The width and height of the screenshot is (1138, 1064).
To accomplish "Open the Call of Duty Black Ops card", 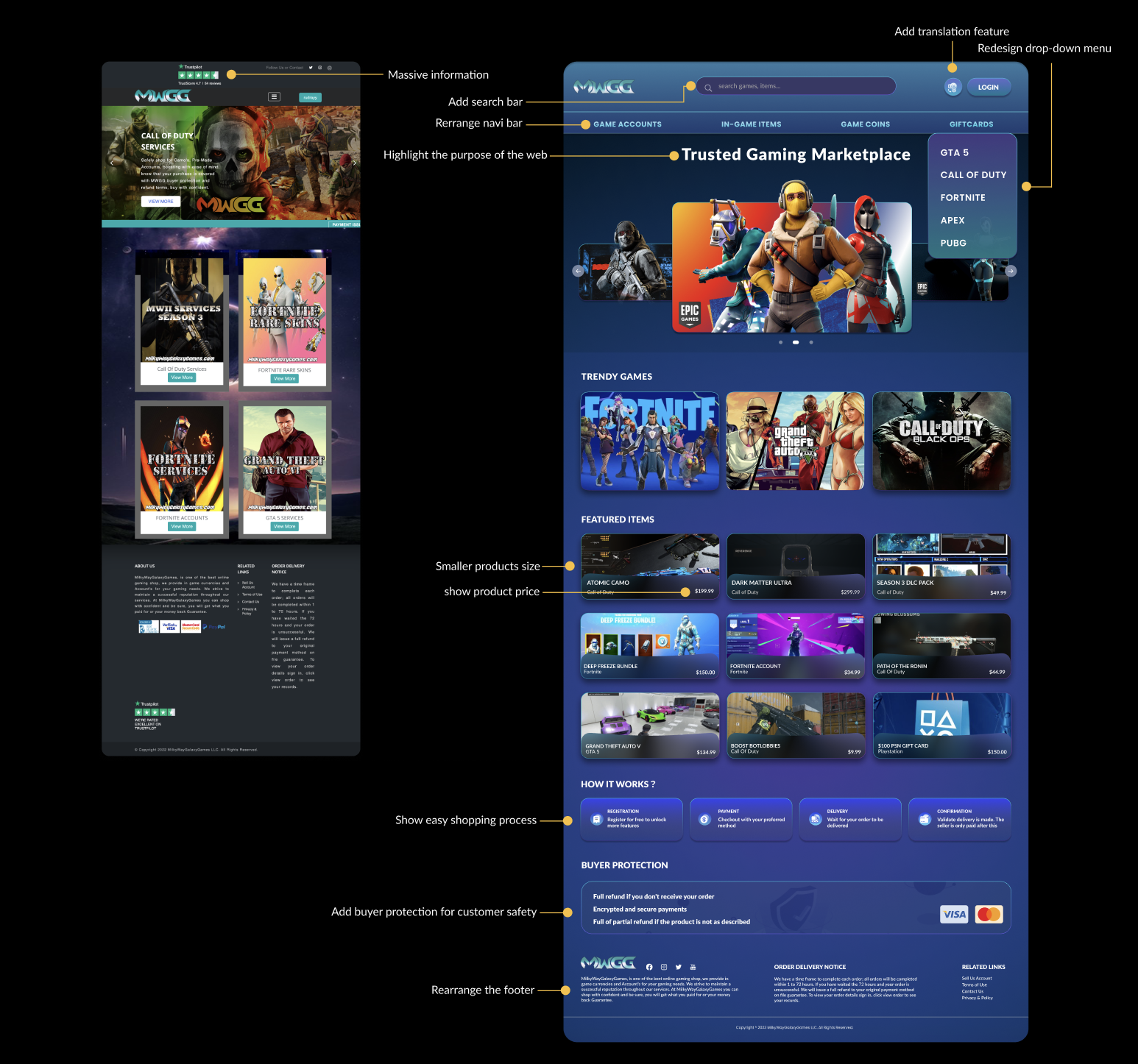I will point(941,441).
